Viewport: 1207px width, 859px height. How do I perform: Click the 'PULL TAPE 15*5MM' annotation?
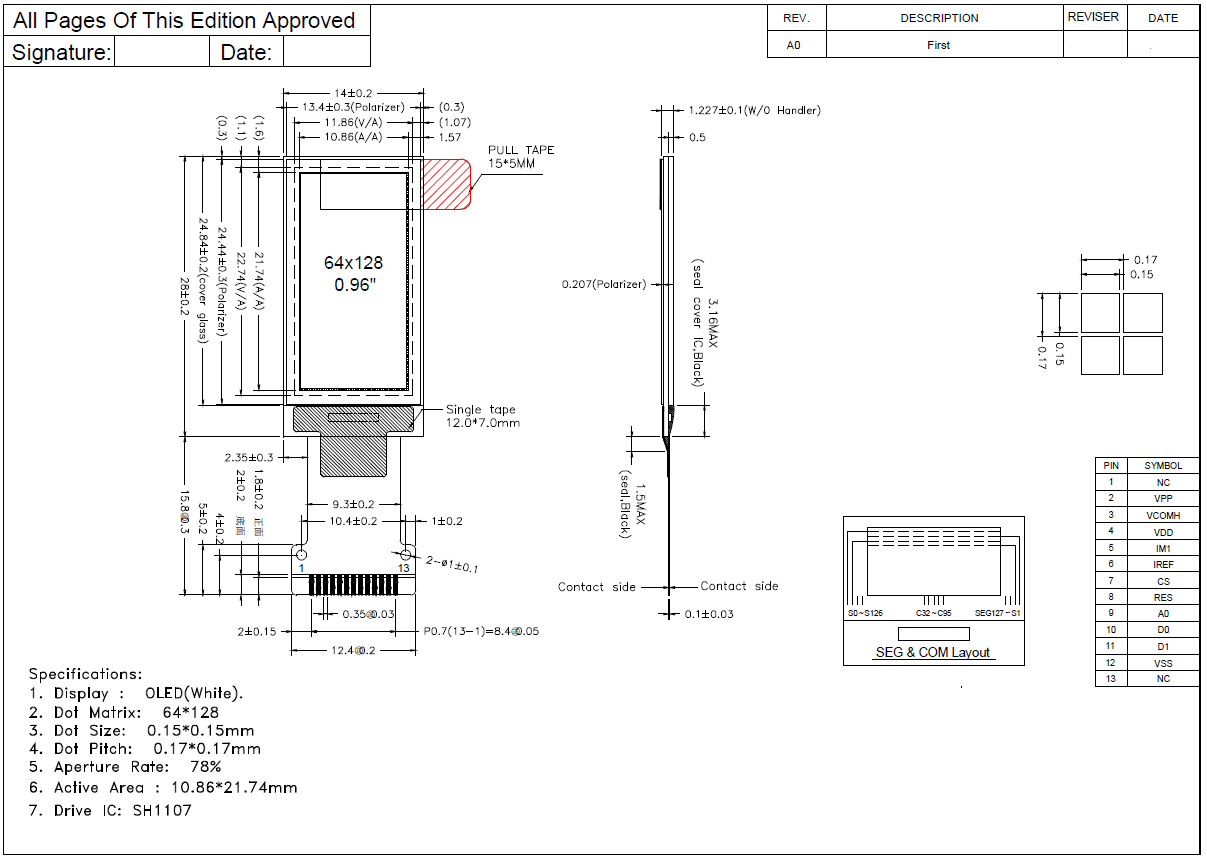[x=521, y=157]
